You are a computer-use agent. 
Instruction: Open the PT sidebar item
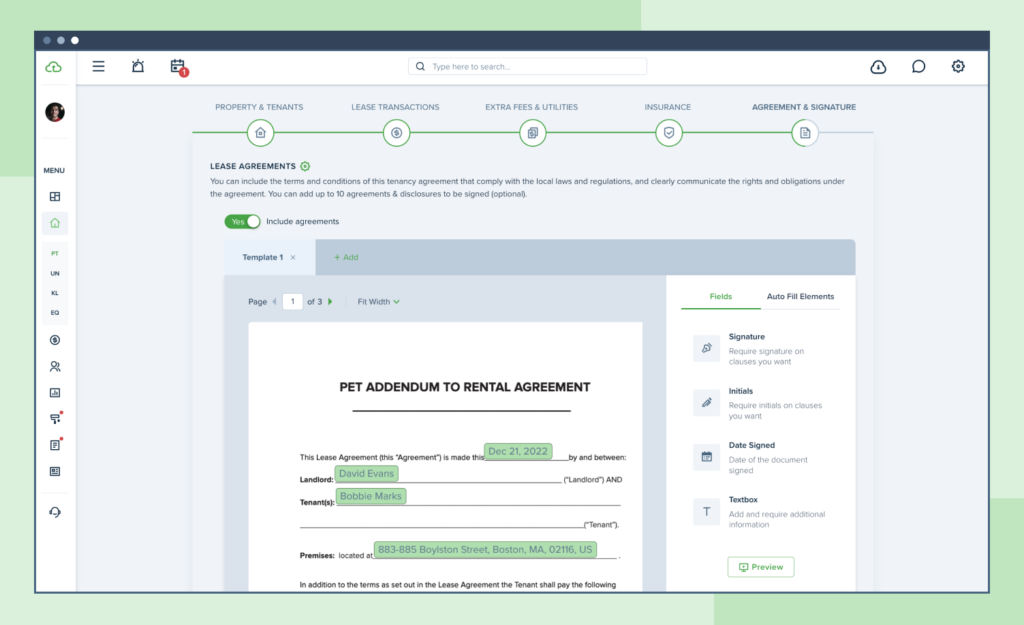(x=55, y=253)
